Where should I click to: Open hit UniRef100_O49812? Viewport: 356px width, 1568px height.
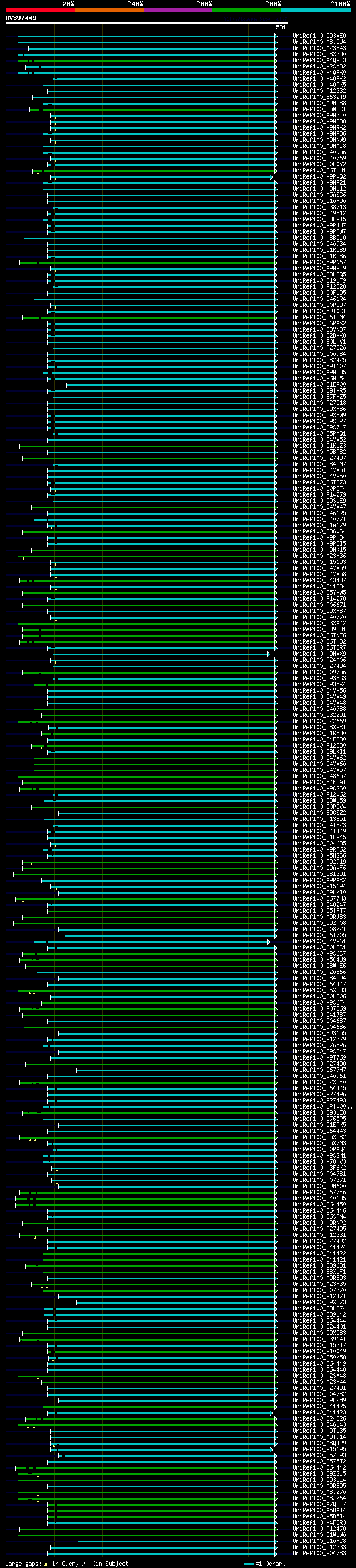point(319,213)
